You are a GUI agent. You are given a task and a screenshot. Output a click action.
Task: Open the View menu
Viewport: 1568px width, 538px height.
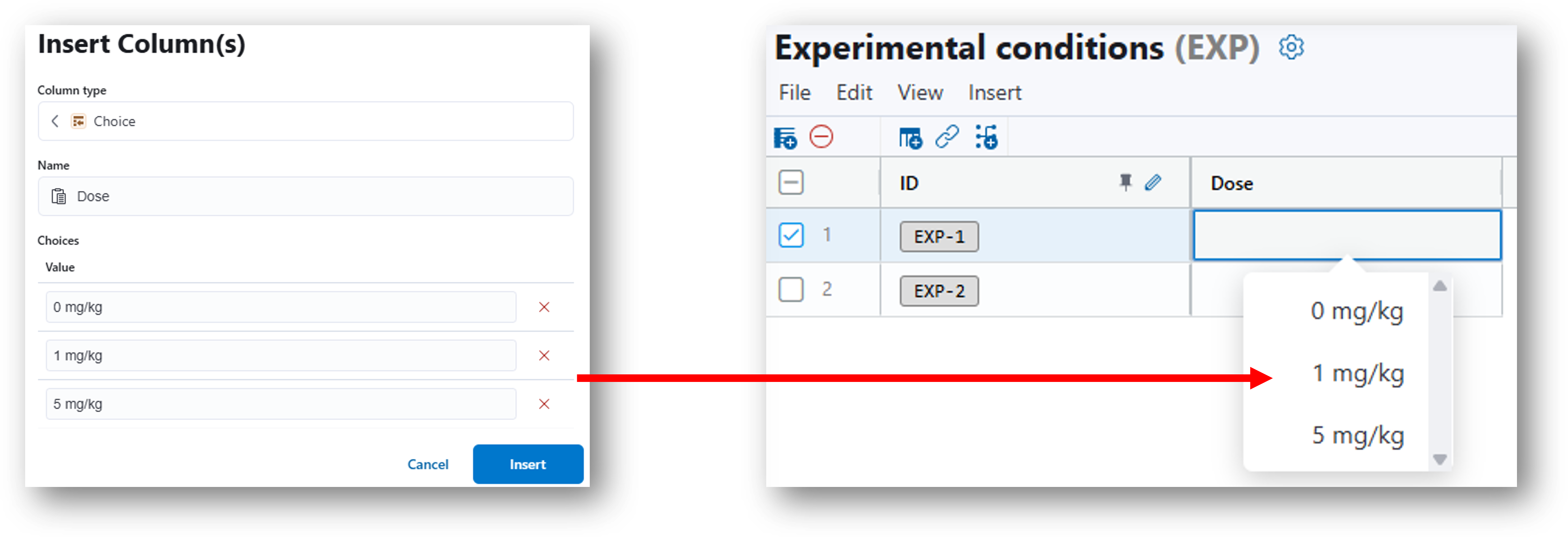pos(920,93)
